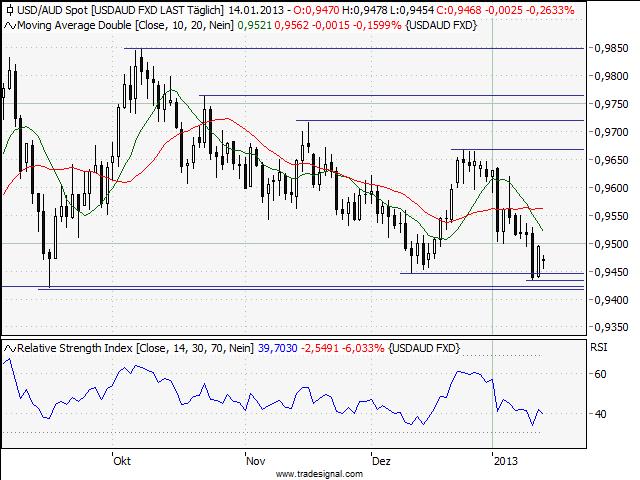Select the {USDAUD FXD} tag in RSI header
This screenshot has width=640, height=480.
[425, 347]
